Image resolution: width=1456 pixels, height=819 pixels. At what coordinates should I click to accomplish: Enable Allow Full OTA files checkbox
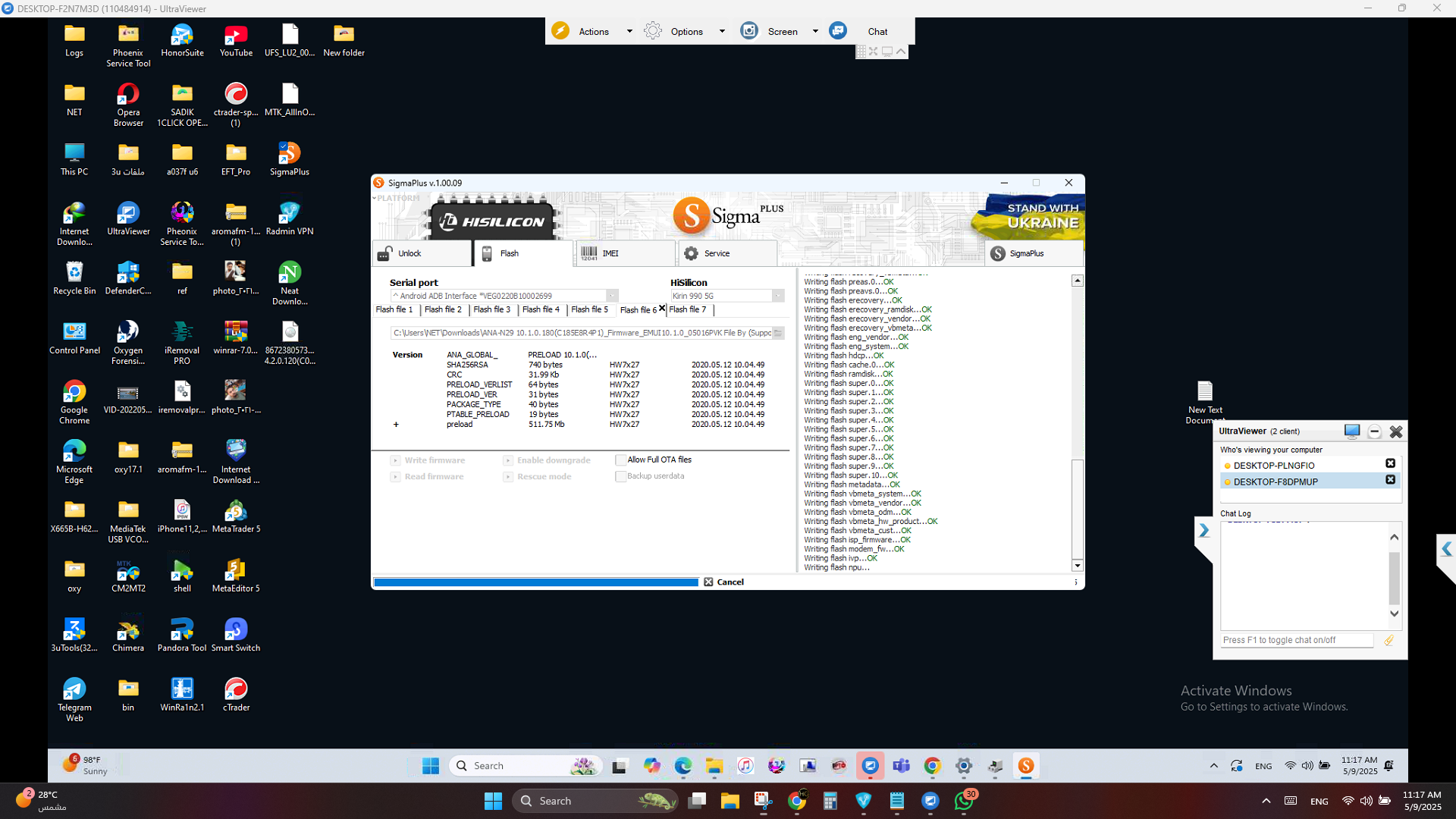pyautogui.click(x=620, y=460)
